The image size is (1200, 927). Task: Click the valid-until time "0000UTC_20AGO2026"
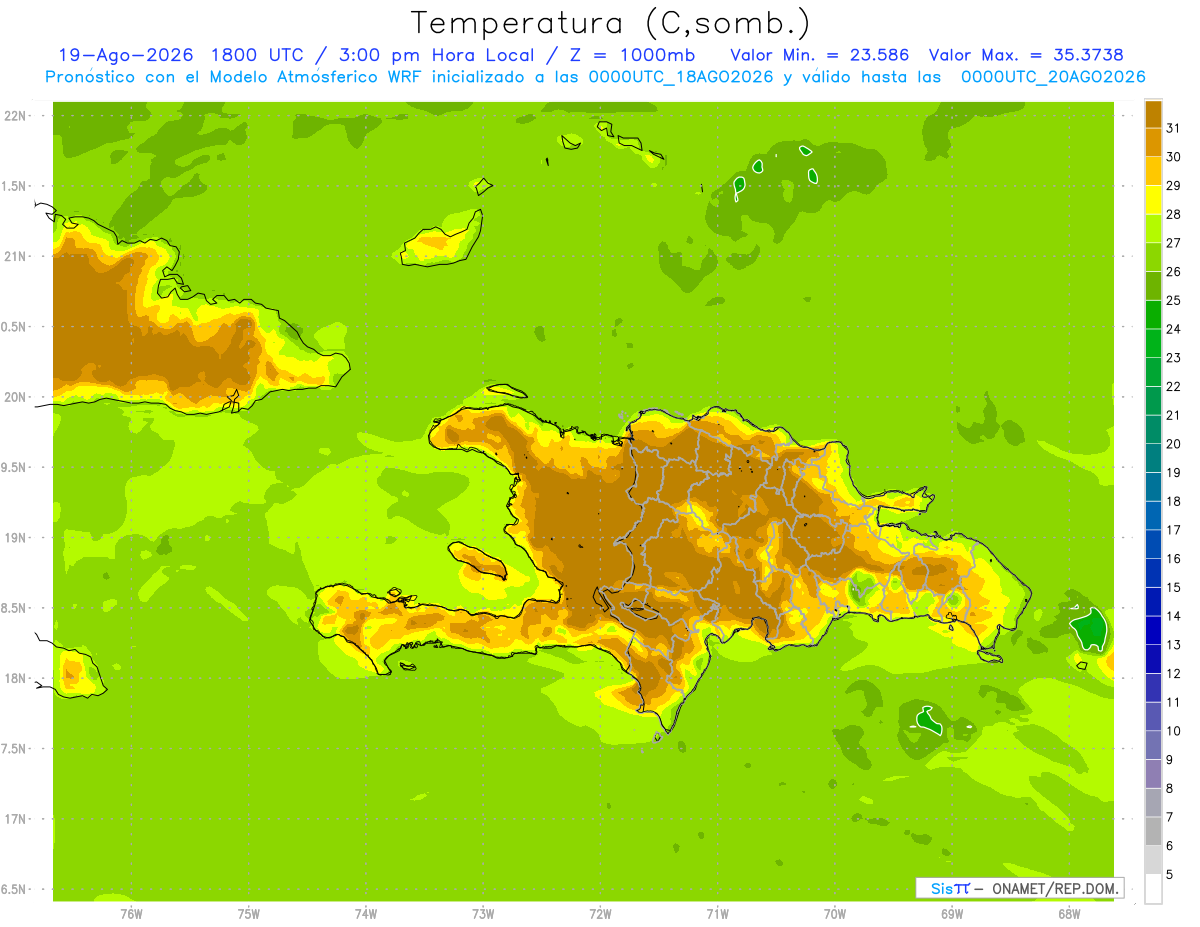click(x=1053, y=77)
